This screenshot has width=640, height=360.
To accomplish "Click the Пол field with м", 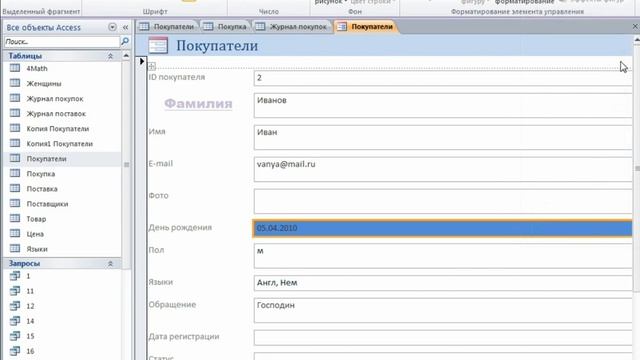I will 443,256.
